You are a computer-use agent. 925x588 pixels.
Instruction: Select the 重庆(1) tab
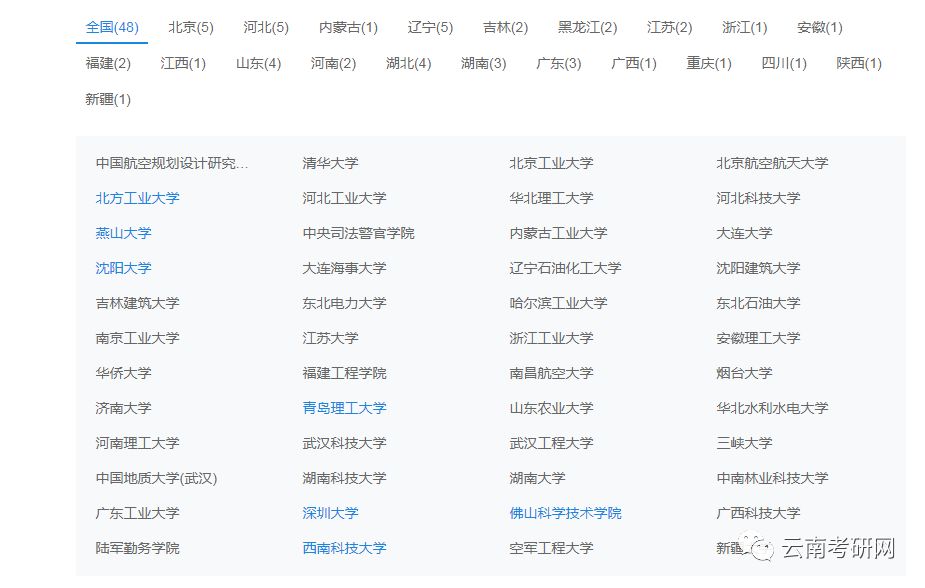pyautogui.click(x=708, y=63)
